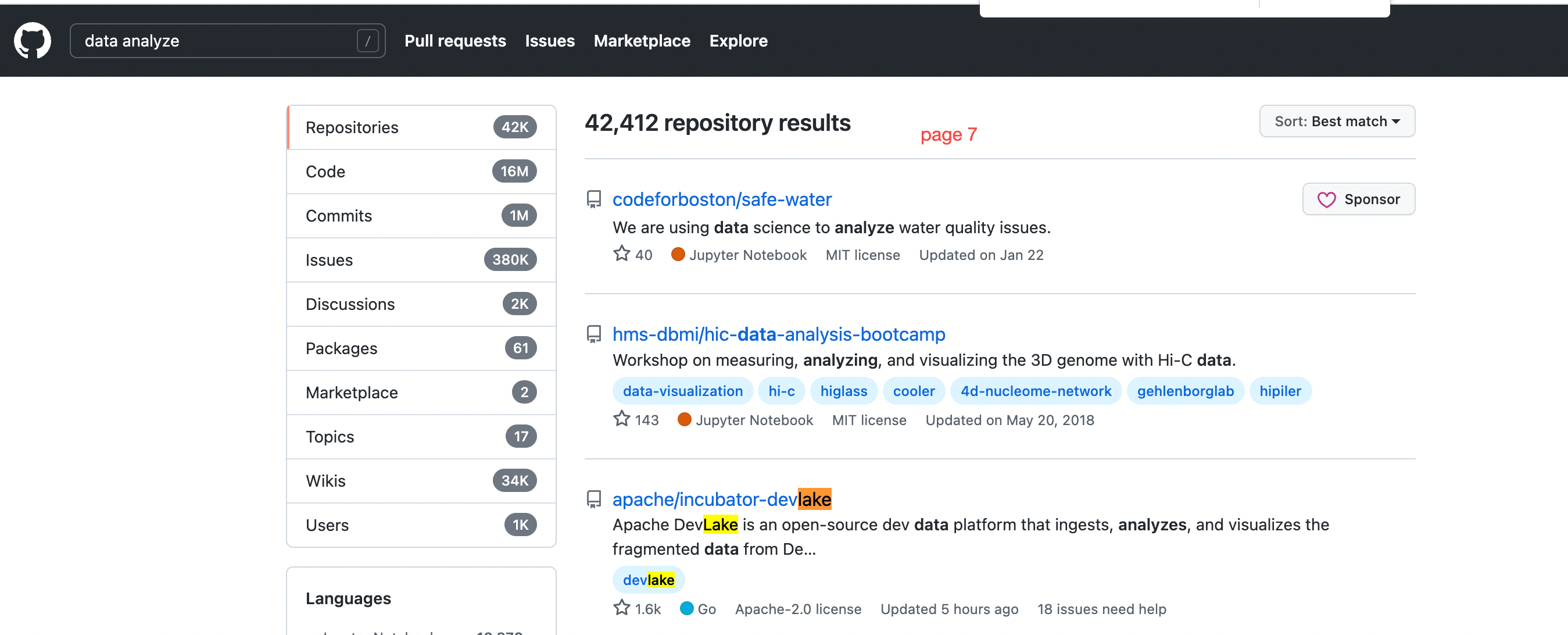Click the data-visualization topic tag

682,391
